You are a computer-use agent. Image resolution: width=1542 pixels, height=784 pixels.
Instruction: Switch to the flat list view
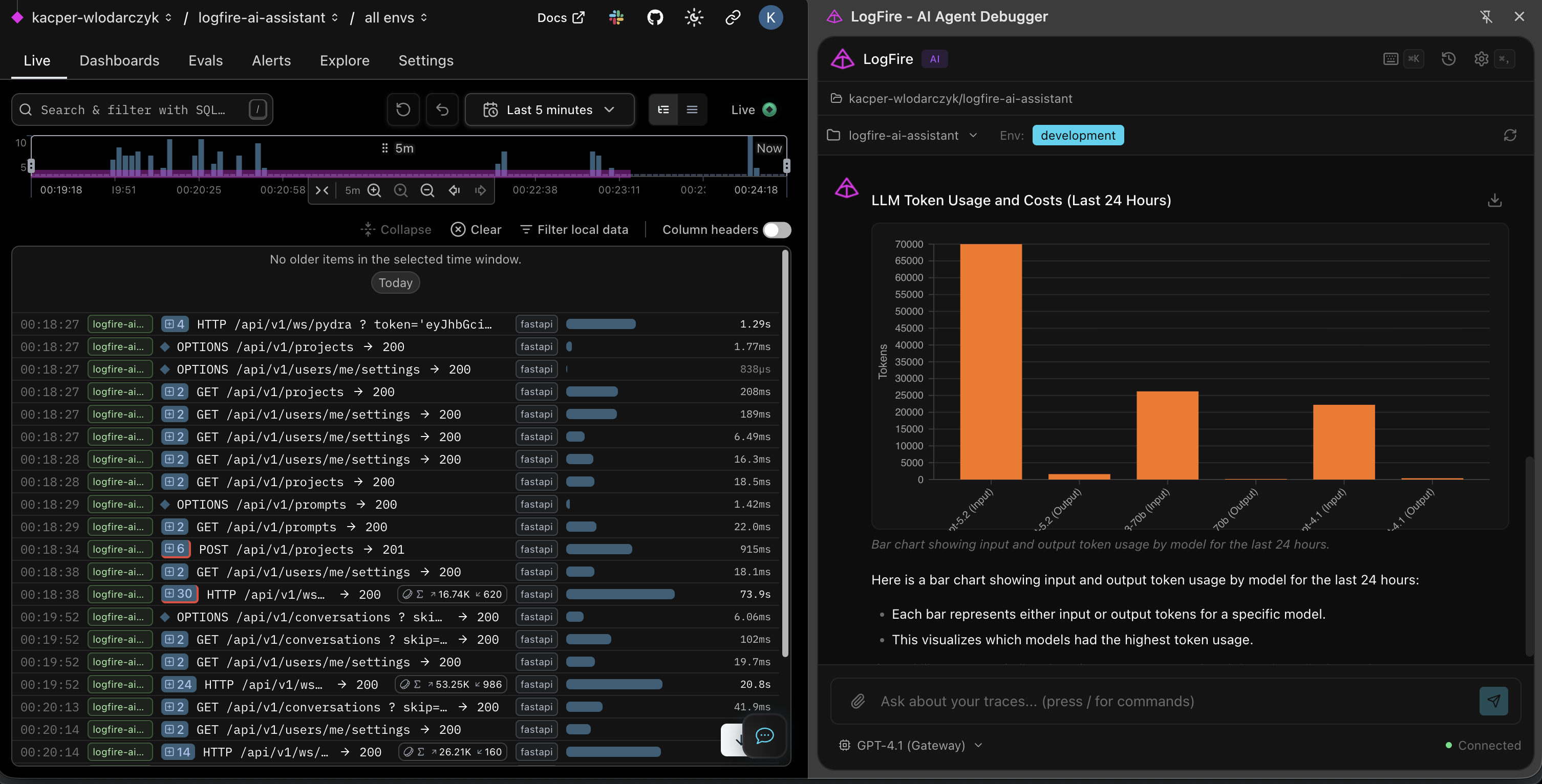(692, 110)
